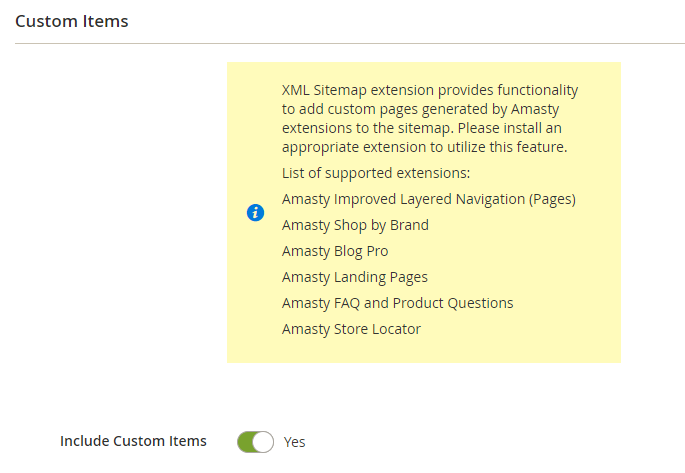The image size is (685, 473).
Task: Click the white knob of the toggle switch
Action: tap(263, 442)
